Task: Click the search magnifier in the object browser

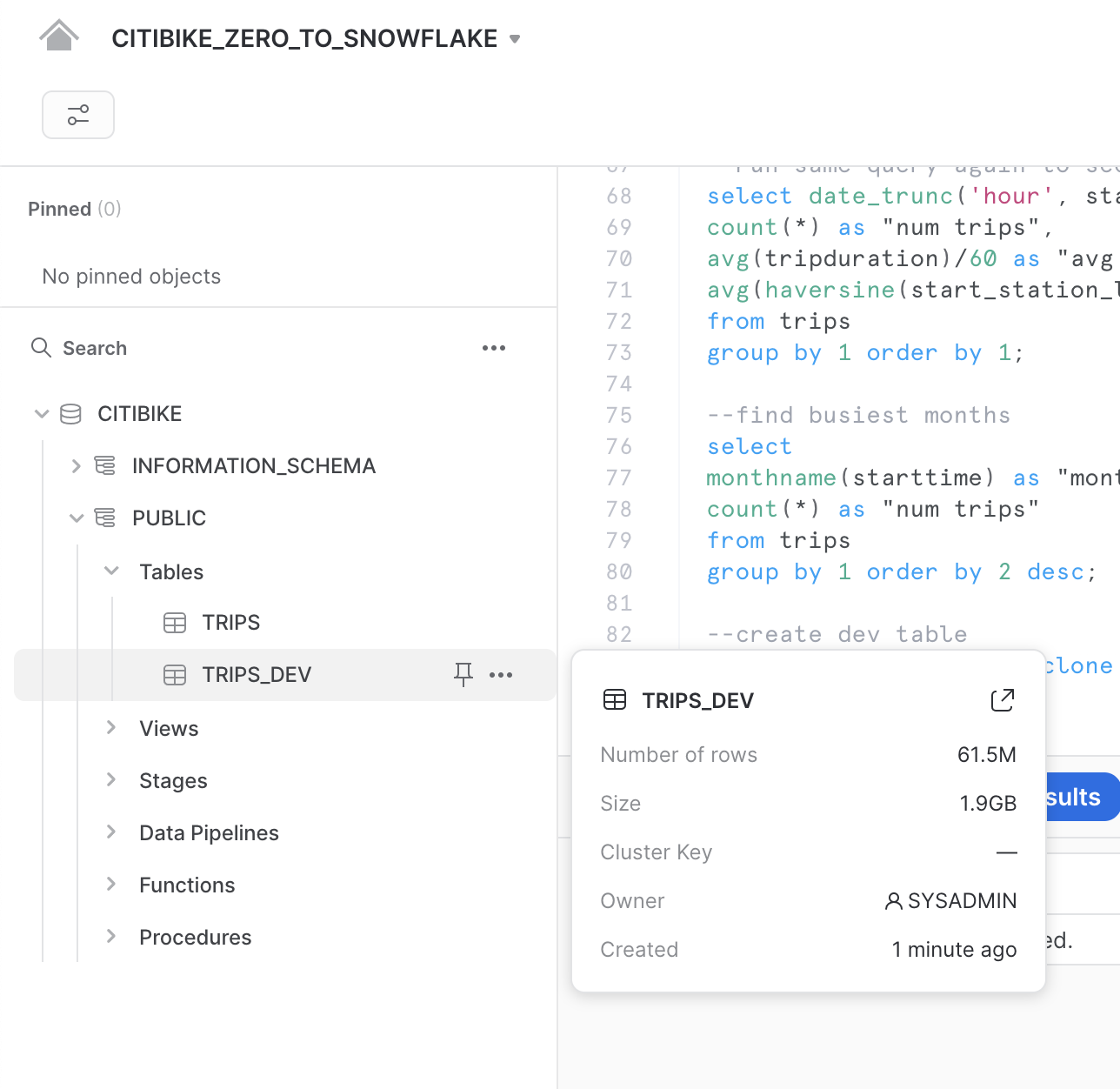Action: [x=41, y=347]
